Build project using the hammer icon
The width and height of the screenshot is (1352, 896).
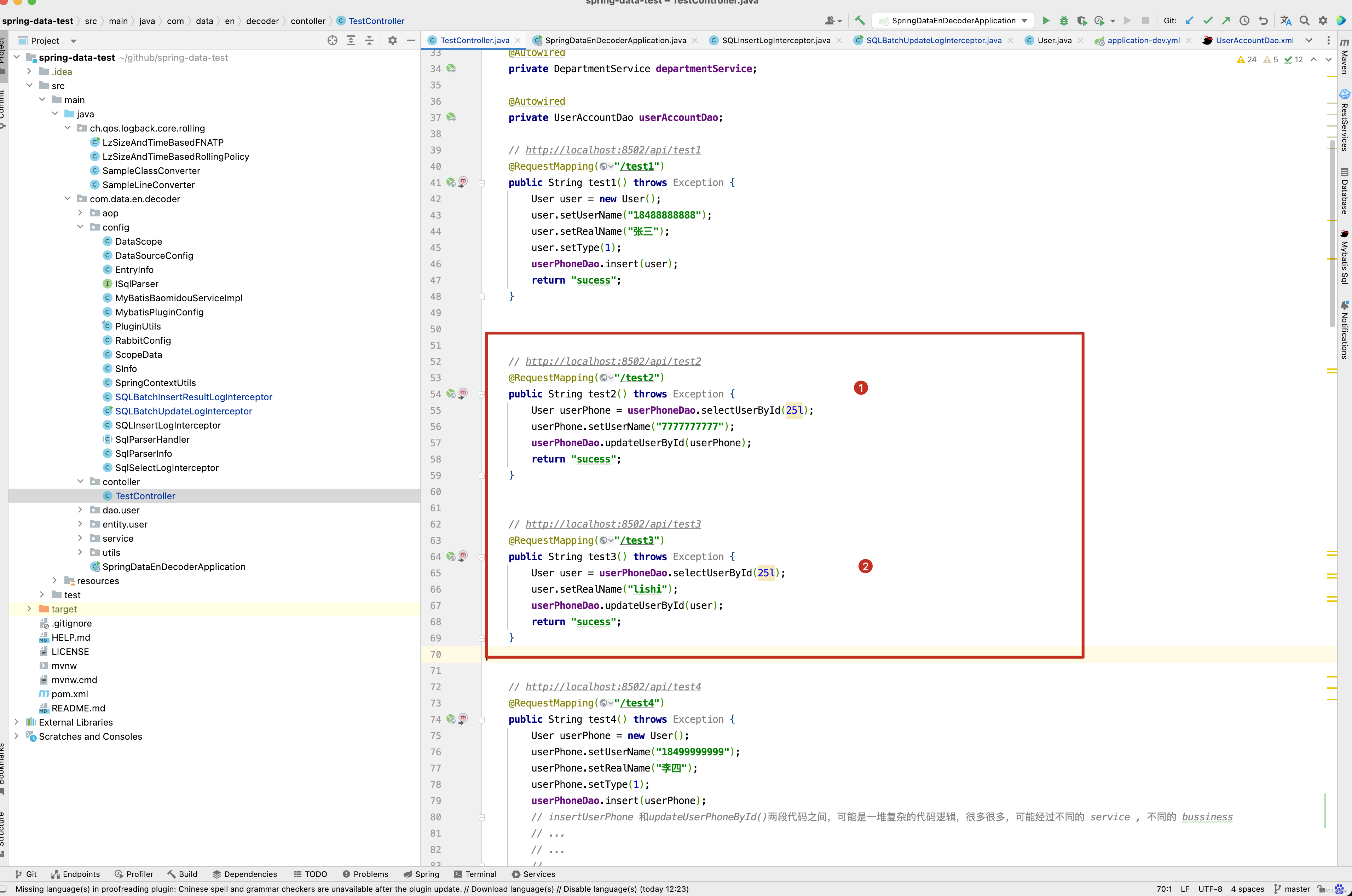click(x=860, y=21)
